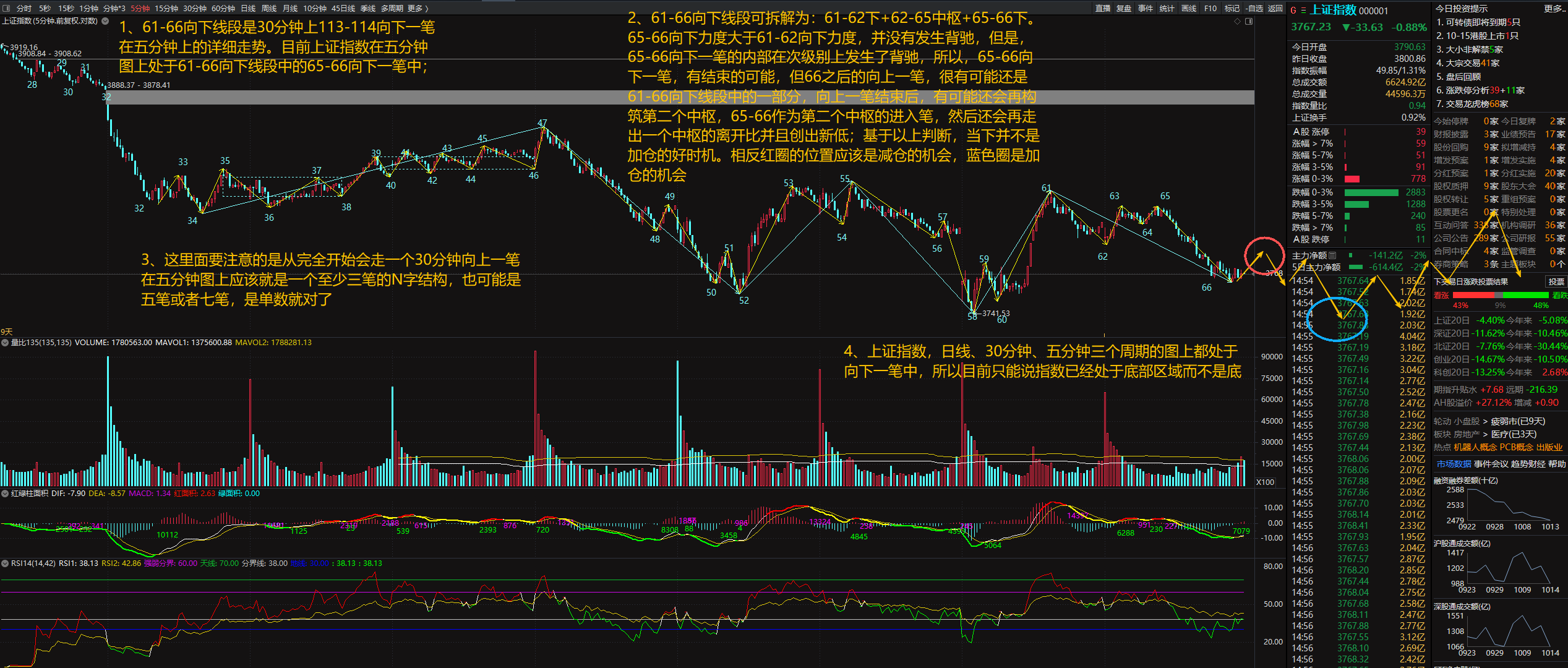Screen dimensions: 1568x668
Task: Select the 趋势财经 tab
Action: 1528,464
